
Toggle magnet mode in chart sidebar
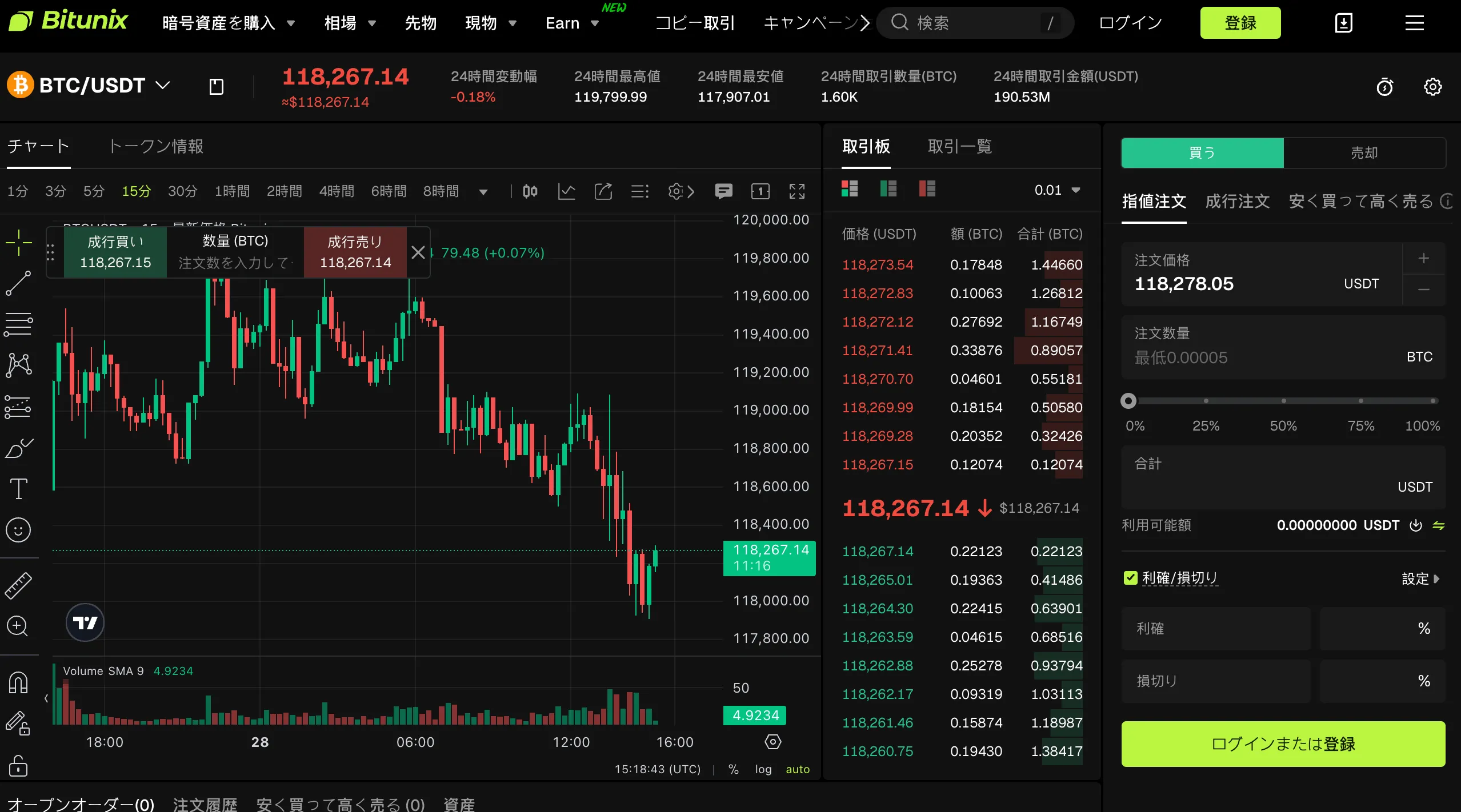(18, 682)
